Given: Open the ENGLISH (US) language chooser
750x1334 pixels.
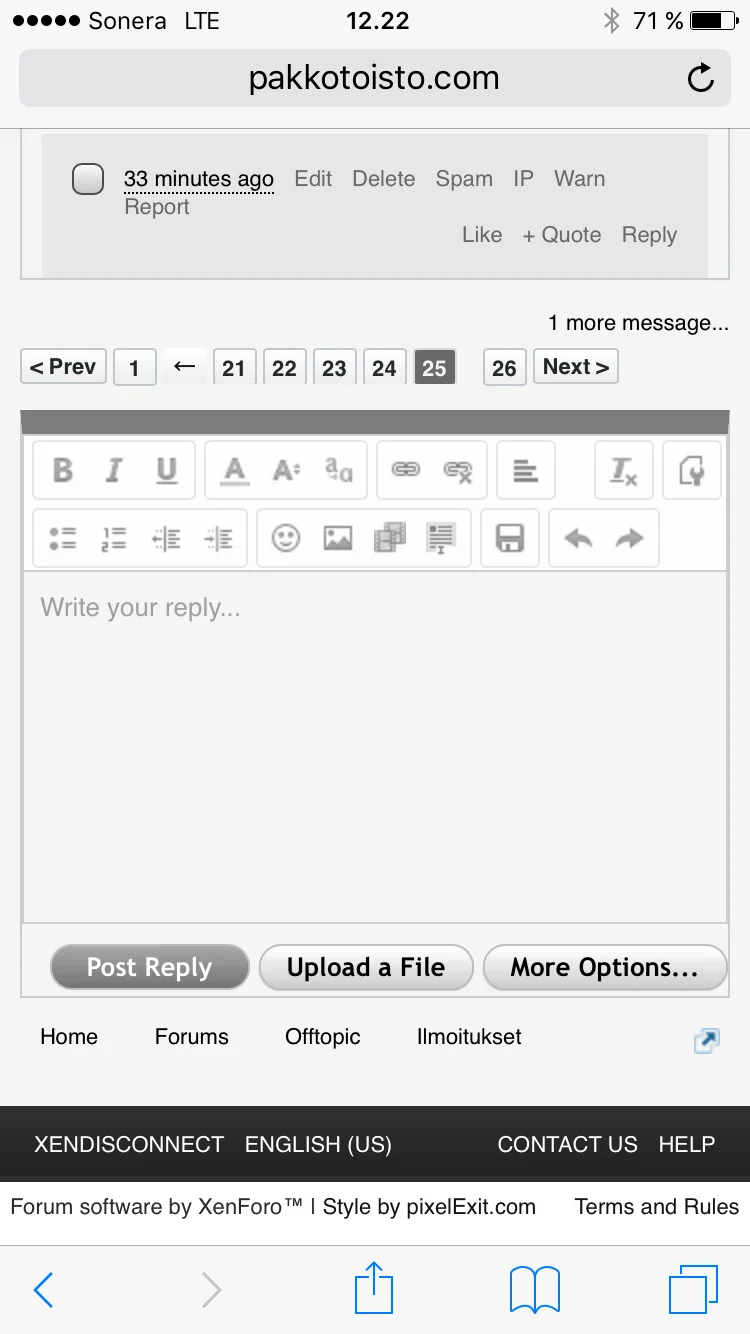Looking at the screenshot, I should coord(318,1144).
